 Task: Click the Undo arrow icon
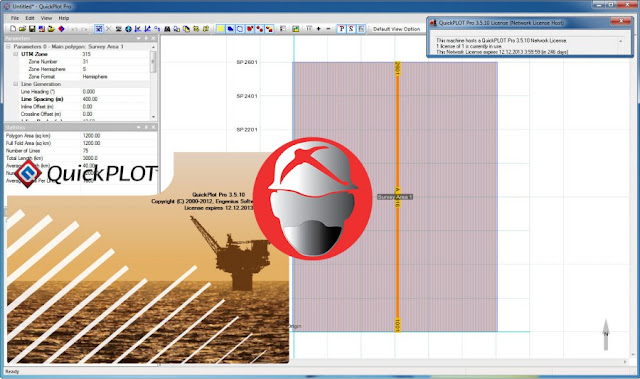pyautogui.click(x=74, y=29)
